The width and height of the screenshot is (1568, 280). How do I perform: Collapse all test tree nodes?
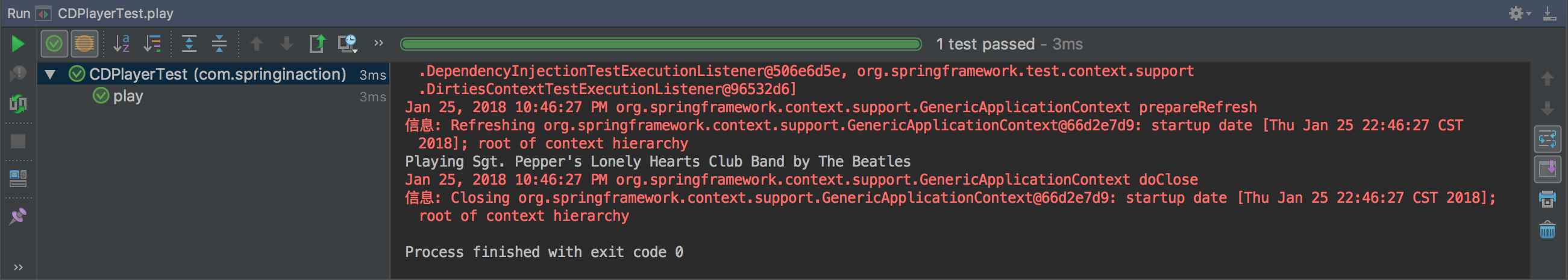click(x=219, y=44)
